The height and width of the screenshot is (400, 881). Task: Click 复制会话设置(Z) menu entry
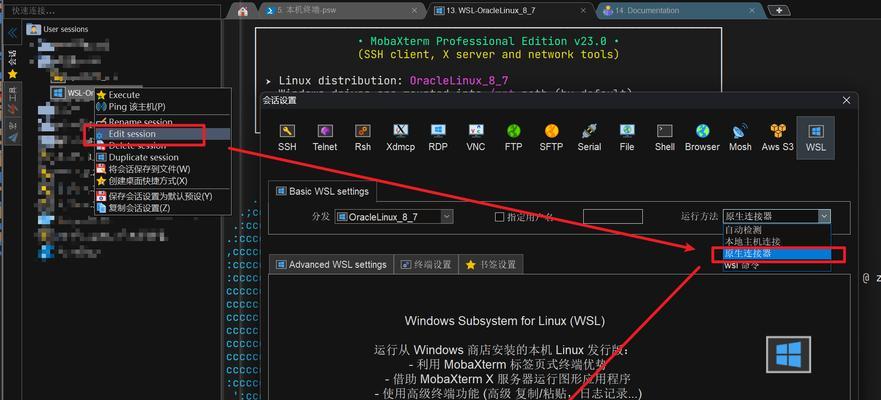(x=163, y=208)
